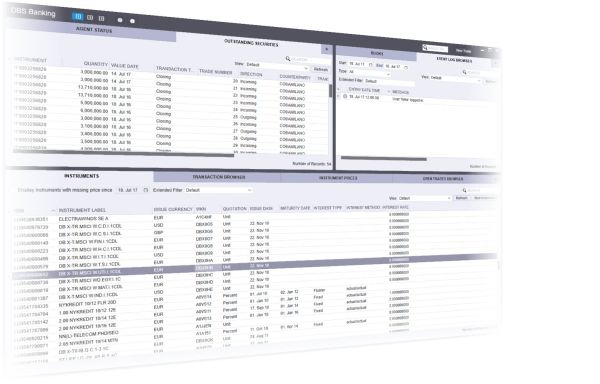Click clock icon on the event log entry
This screenshot has width=600, height=384.
point(345,96)
